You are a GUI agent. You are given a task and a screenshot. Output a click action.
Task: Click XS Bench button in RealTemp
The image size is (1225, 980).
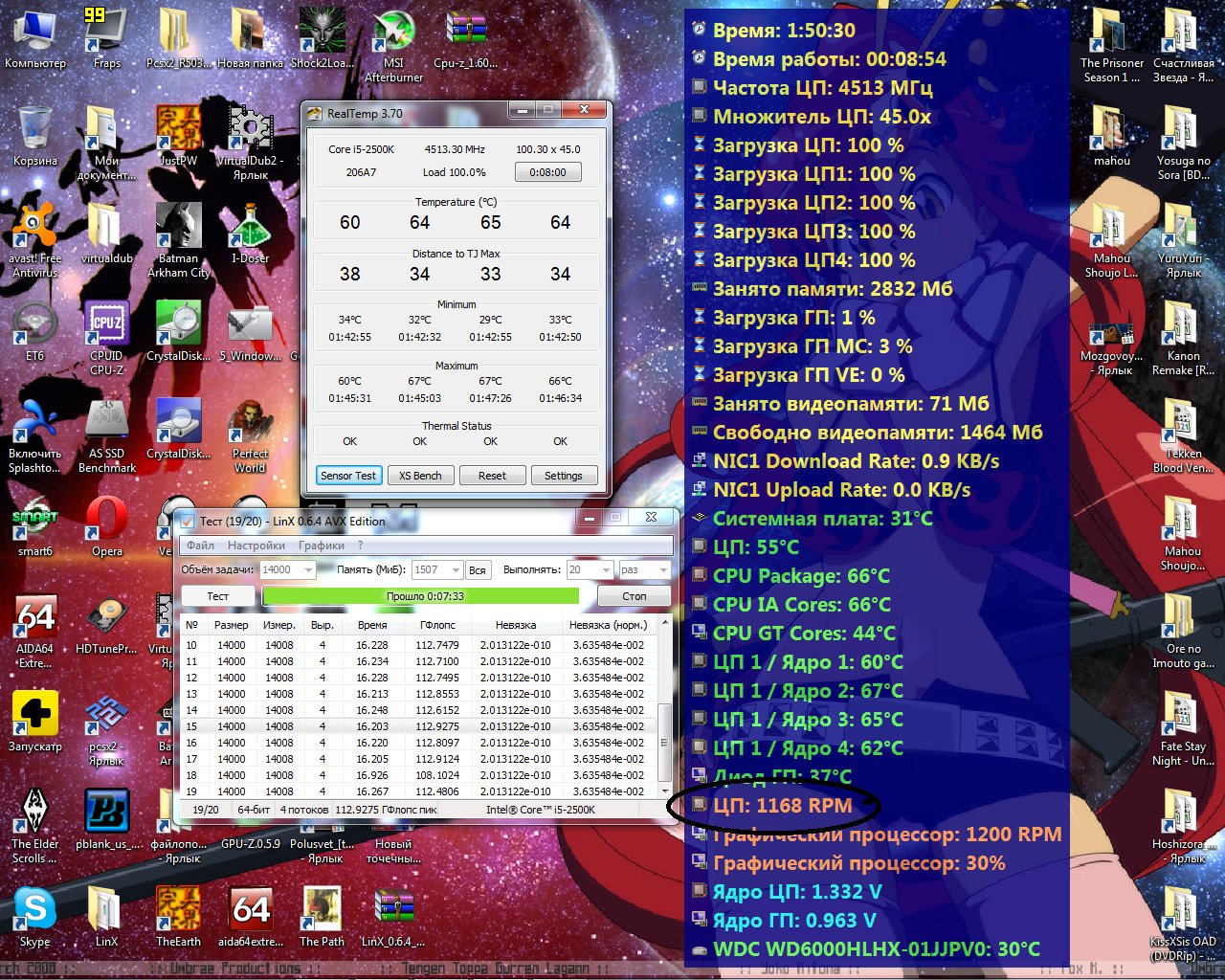pos(420,476)
